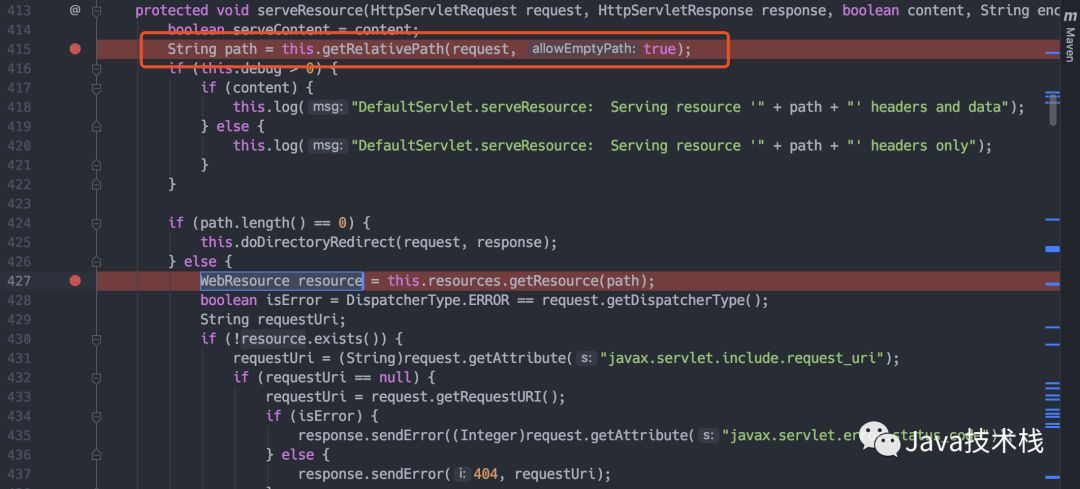This screenshot has width=1080, height=489.
Task: Click the msg: hint on line 418
Action: pos(325,107)
